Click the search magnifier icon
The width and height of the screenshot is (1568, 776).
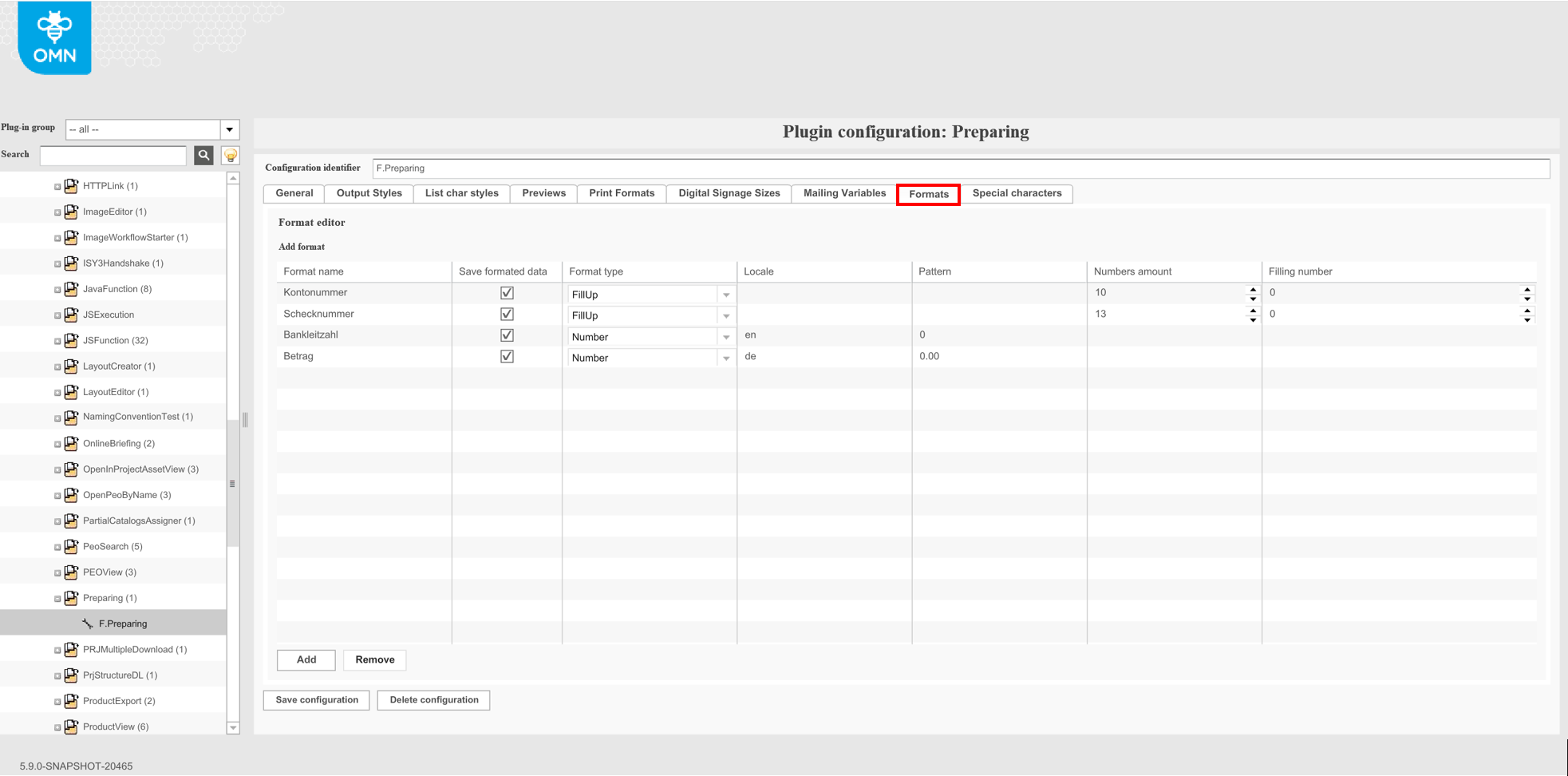click(x=204, y=155)
